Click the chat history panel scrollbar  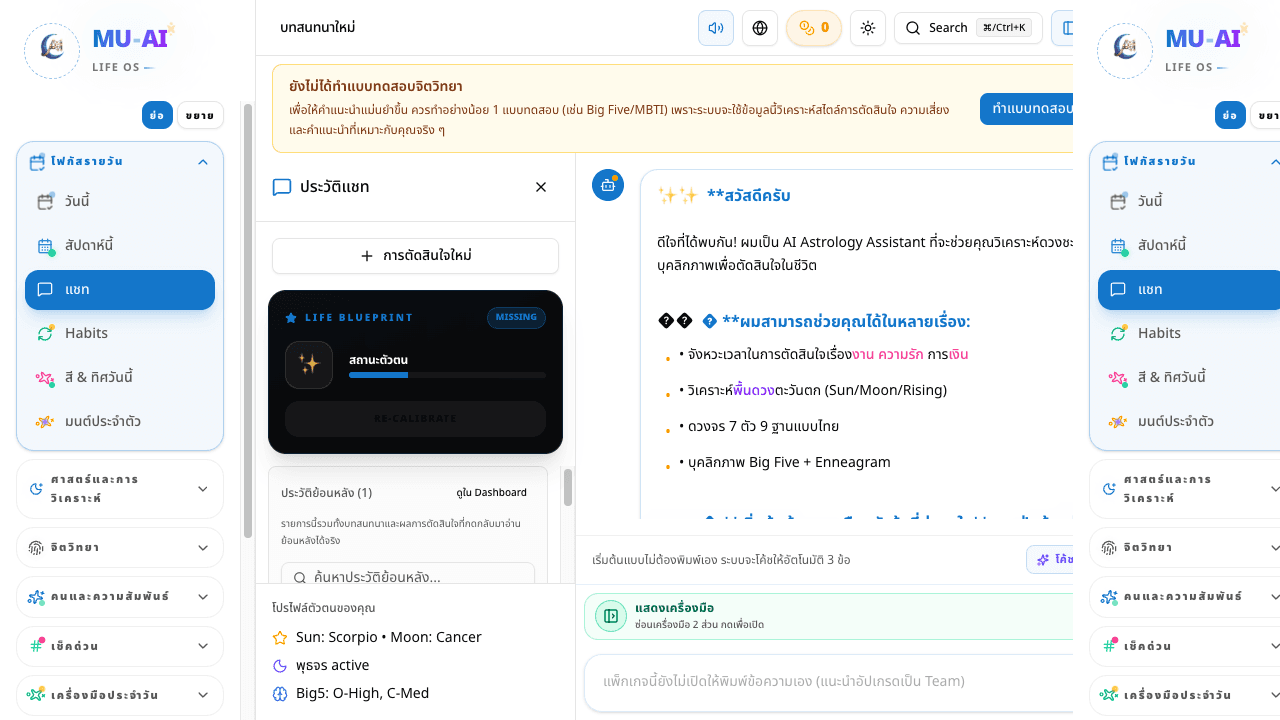point(568,488)
